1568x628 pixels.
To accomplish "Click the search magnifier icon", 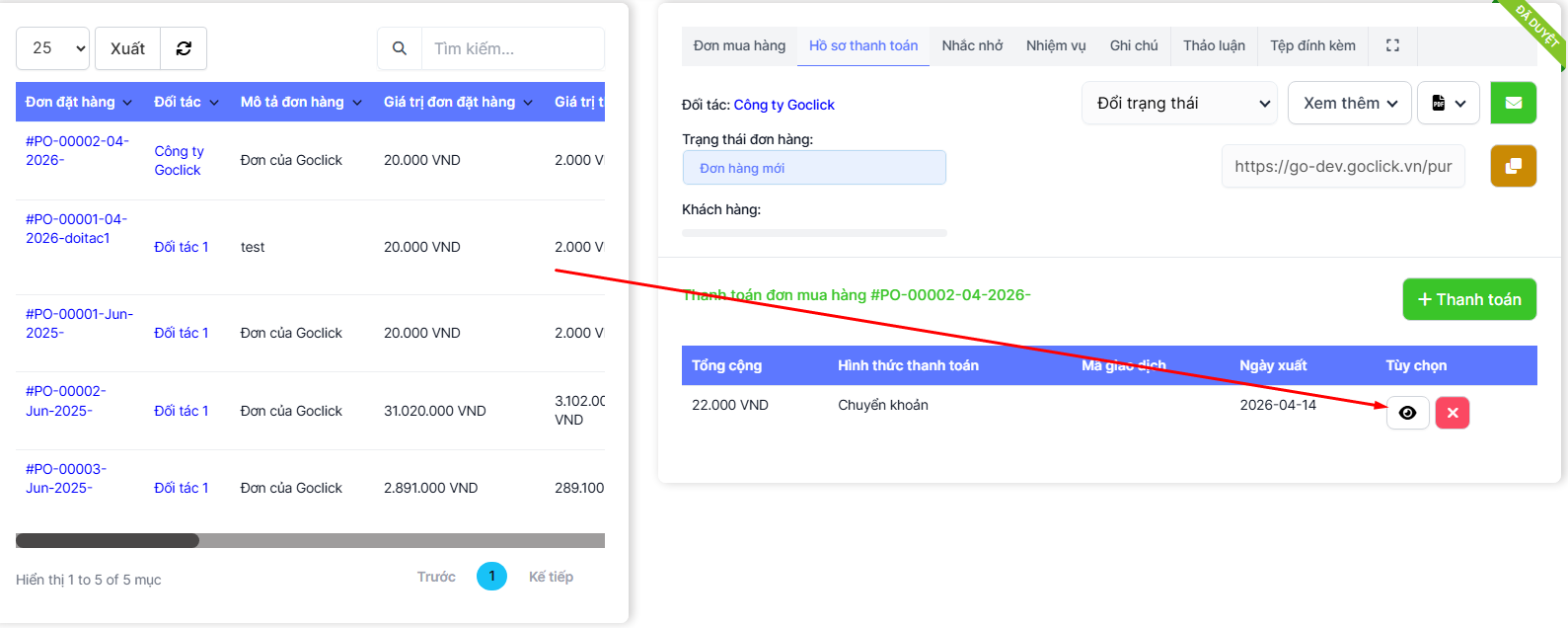I will pos(400,48).
